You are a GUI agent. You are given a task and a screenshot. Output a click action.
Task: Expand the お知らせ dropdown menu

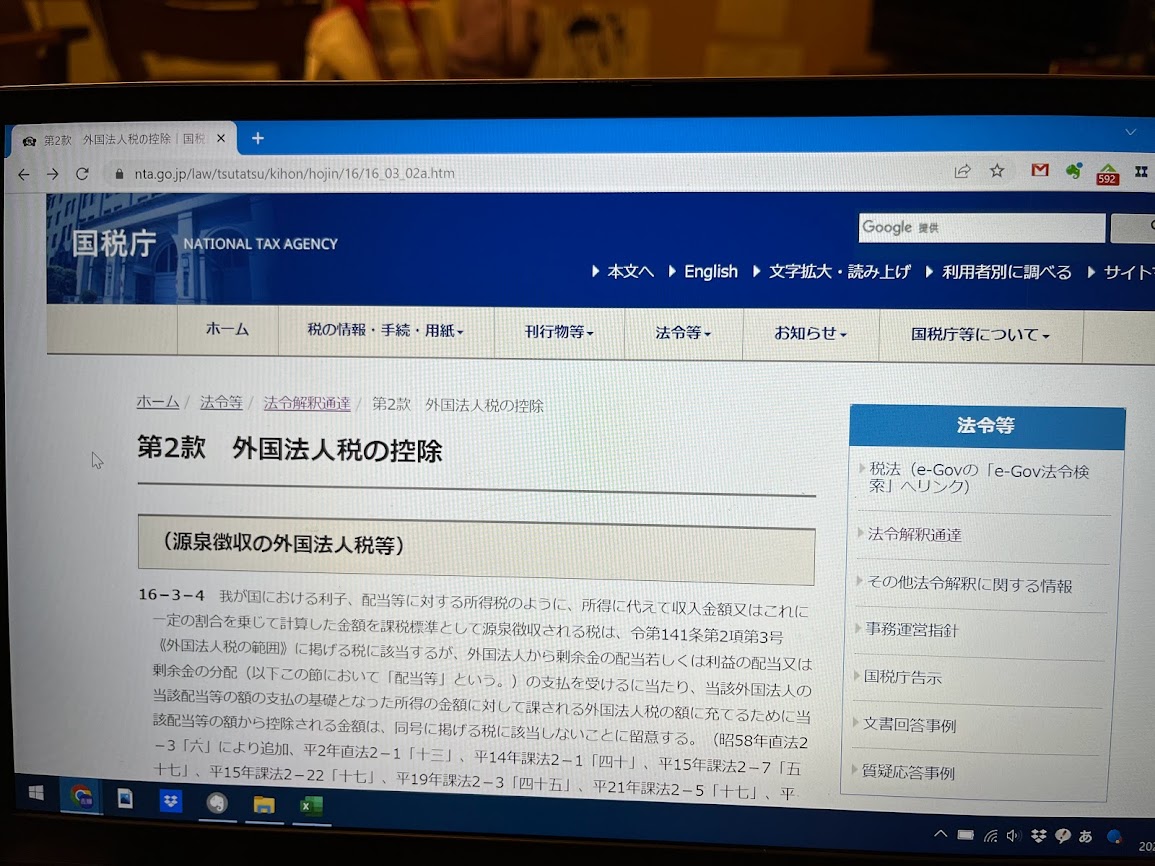pyautogui.click(x=810, y=333)
